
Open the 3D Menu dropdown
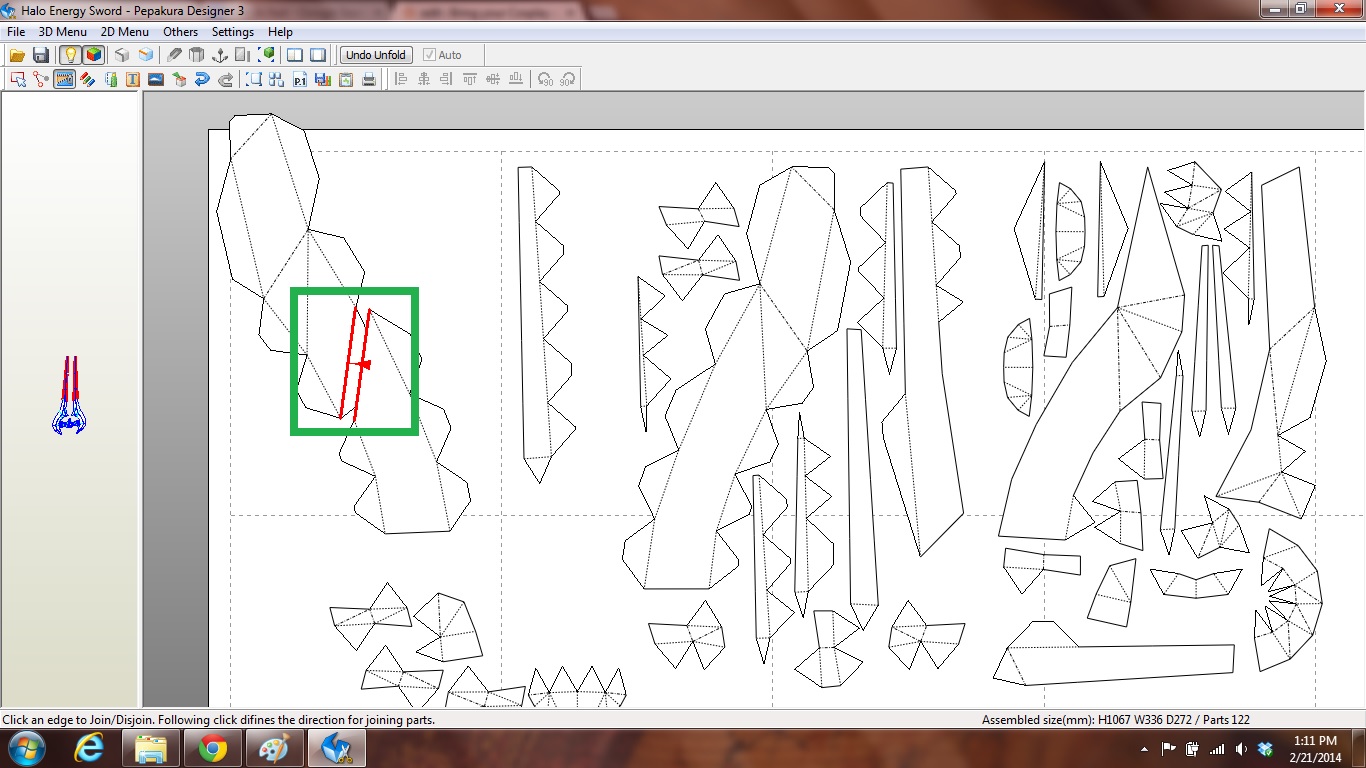pos(61,31)
